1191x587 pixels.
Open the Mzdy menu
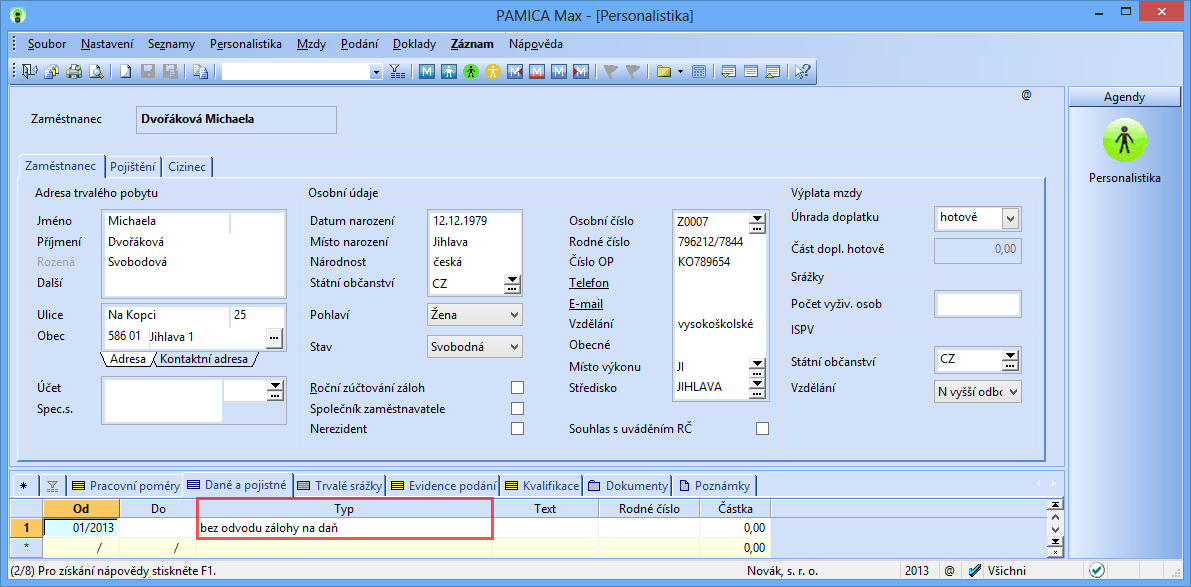(311, 44)
